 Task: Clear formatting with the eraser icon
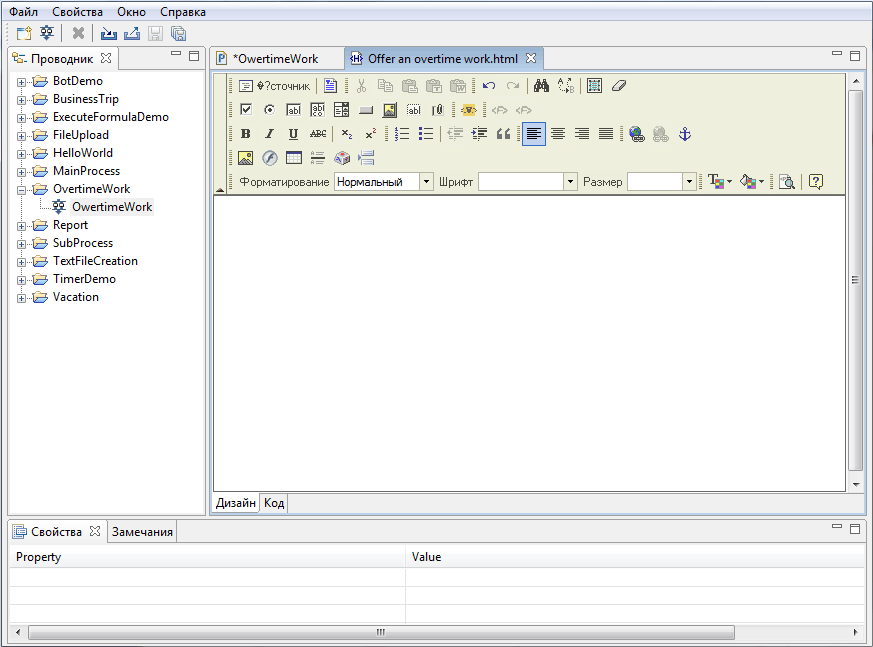(617, 85)
